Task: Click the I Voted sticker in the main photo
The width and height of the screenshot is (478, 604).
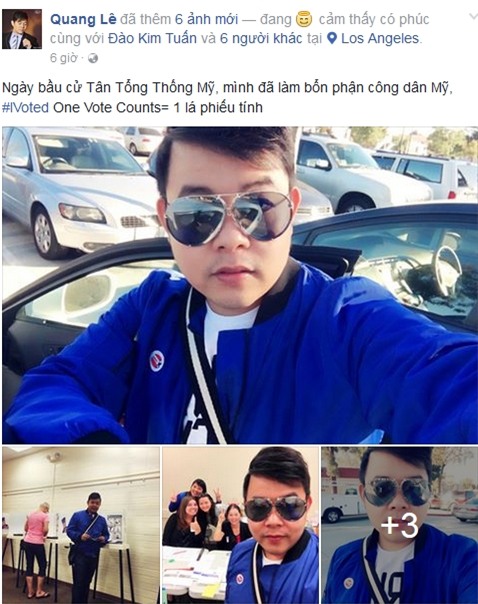Action: tap(157, 361)
